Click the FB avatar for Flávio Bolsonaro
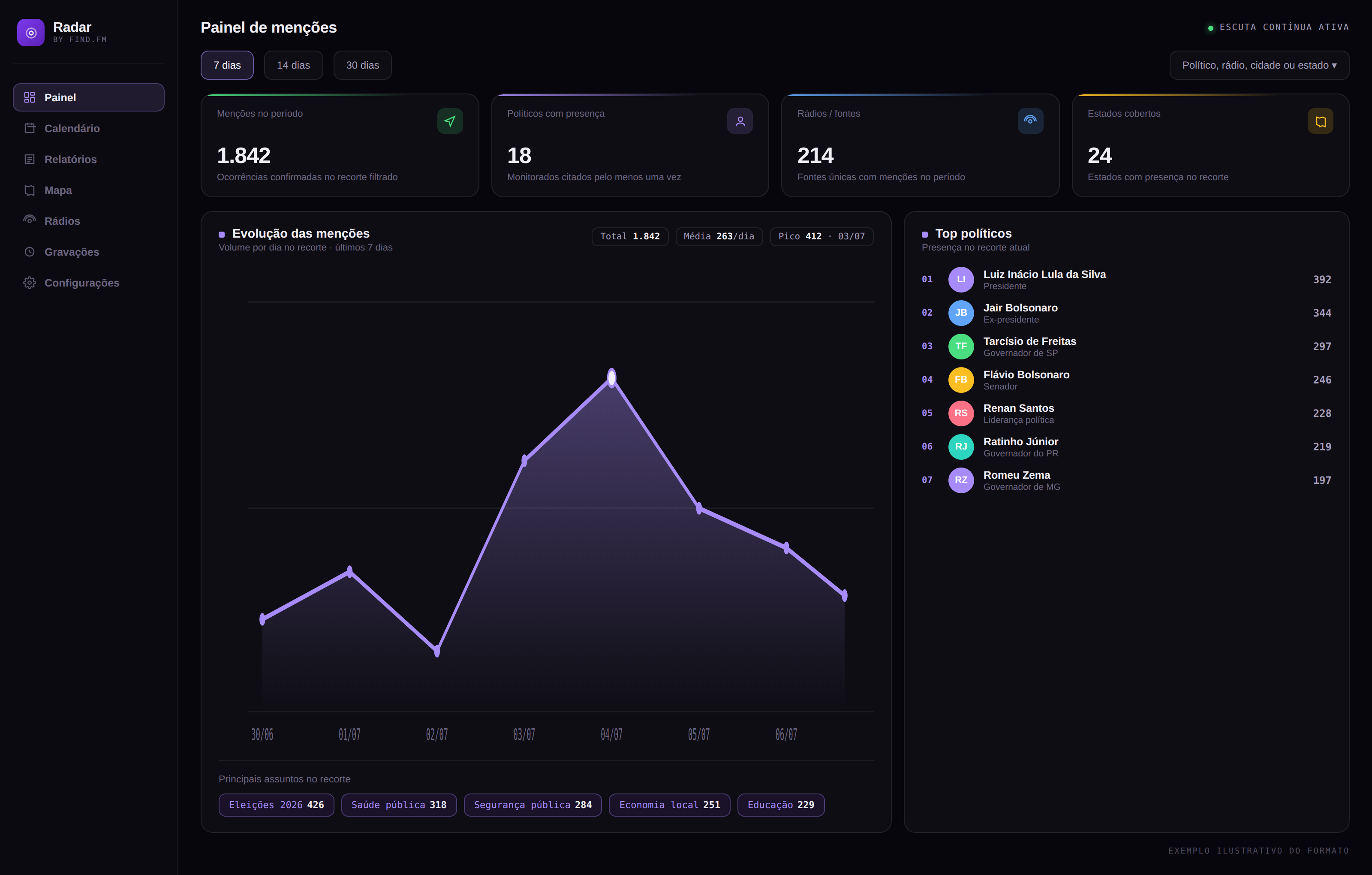This screenshot has height=875, width=1372. [961, 380]
